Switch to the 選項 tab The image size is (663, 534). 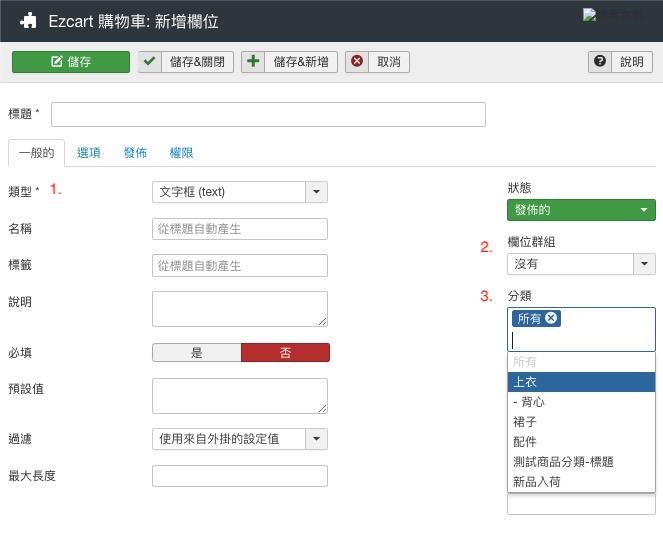point(88,153)
